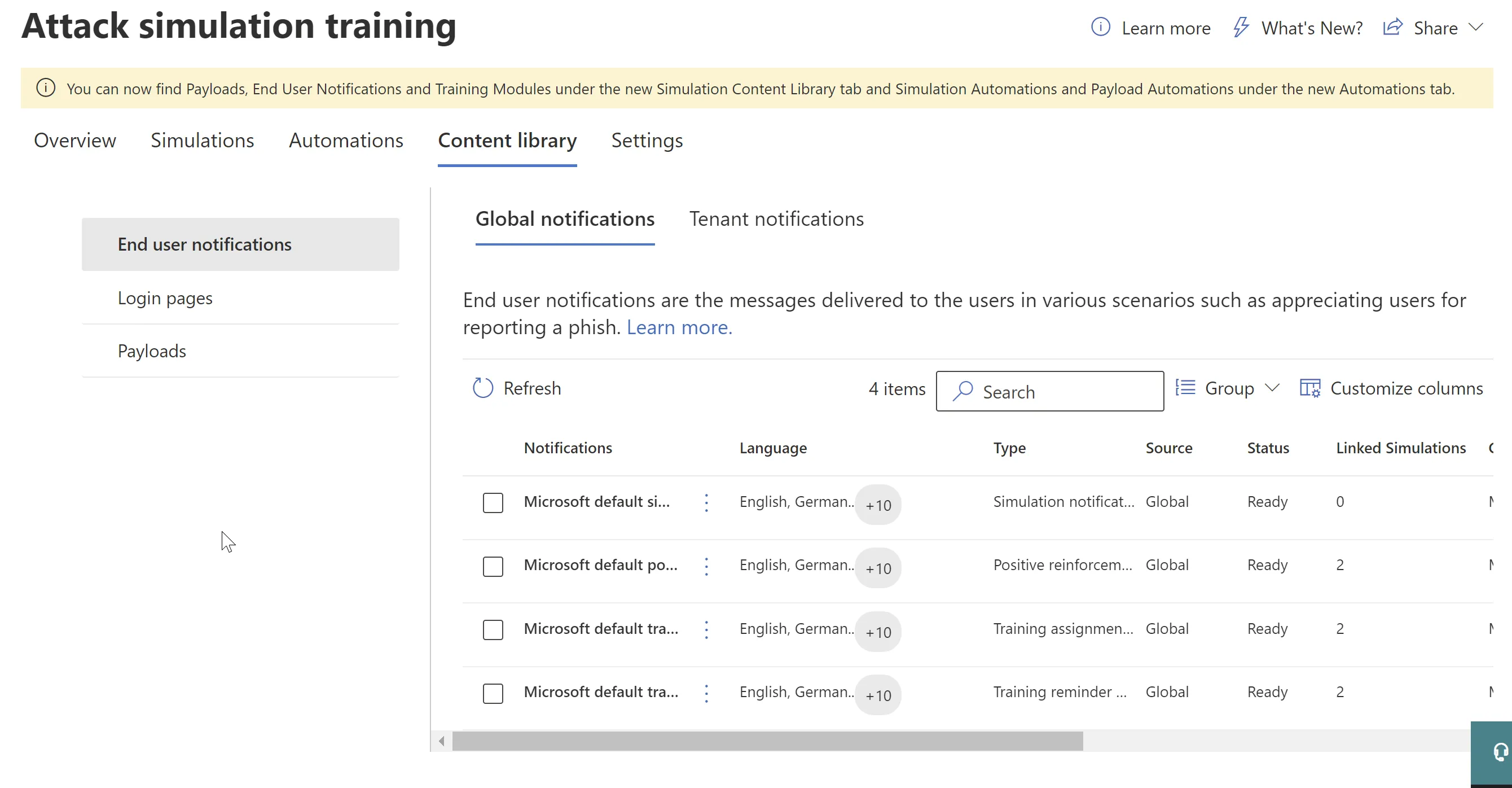Click the info icon in yellow banner
Image resolution: width=1512 pixels, height=788 pixels.
(46, 88)
